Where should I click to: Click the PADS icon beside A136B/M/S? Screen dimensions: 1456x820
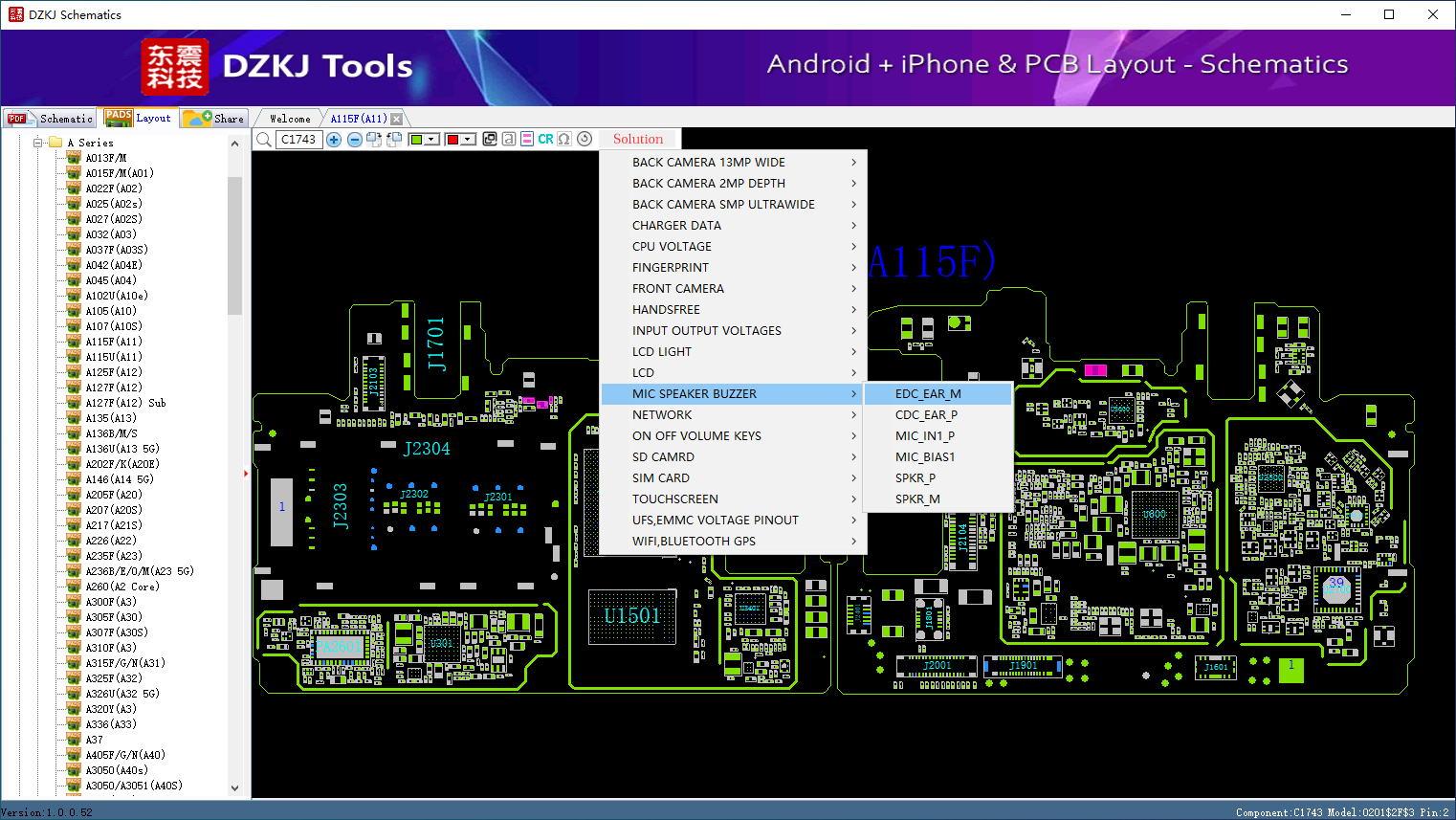click(74, 432)
